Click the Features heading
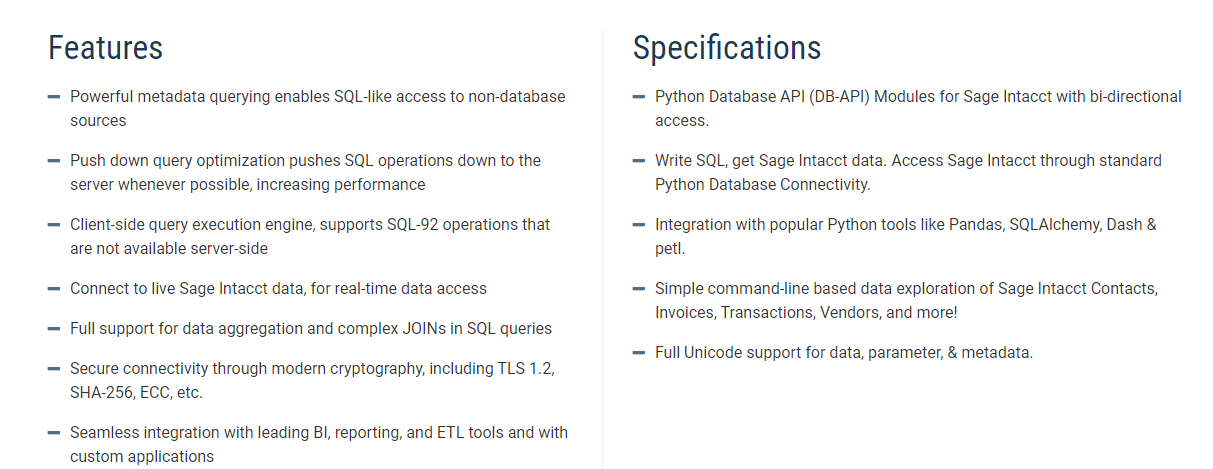This screenshot has height=469, width=1213. [105, 48]
